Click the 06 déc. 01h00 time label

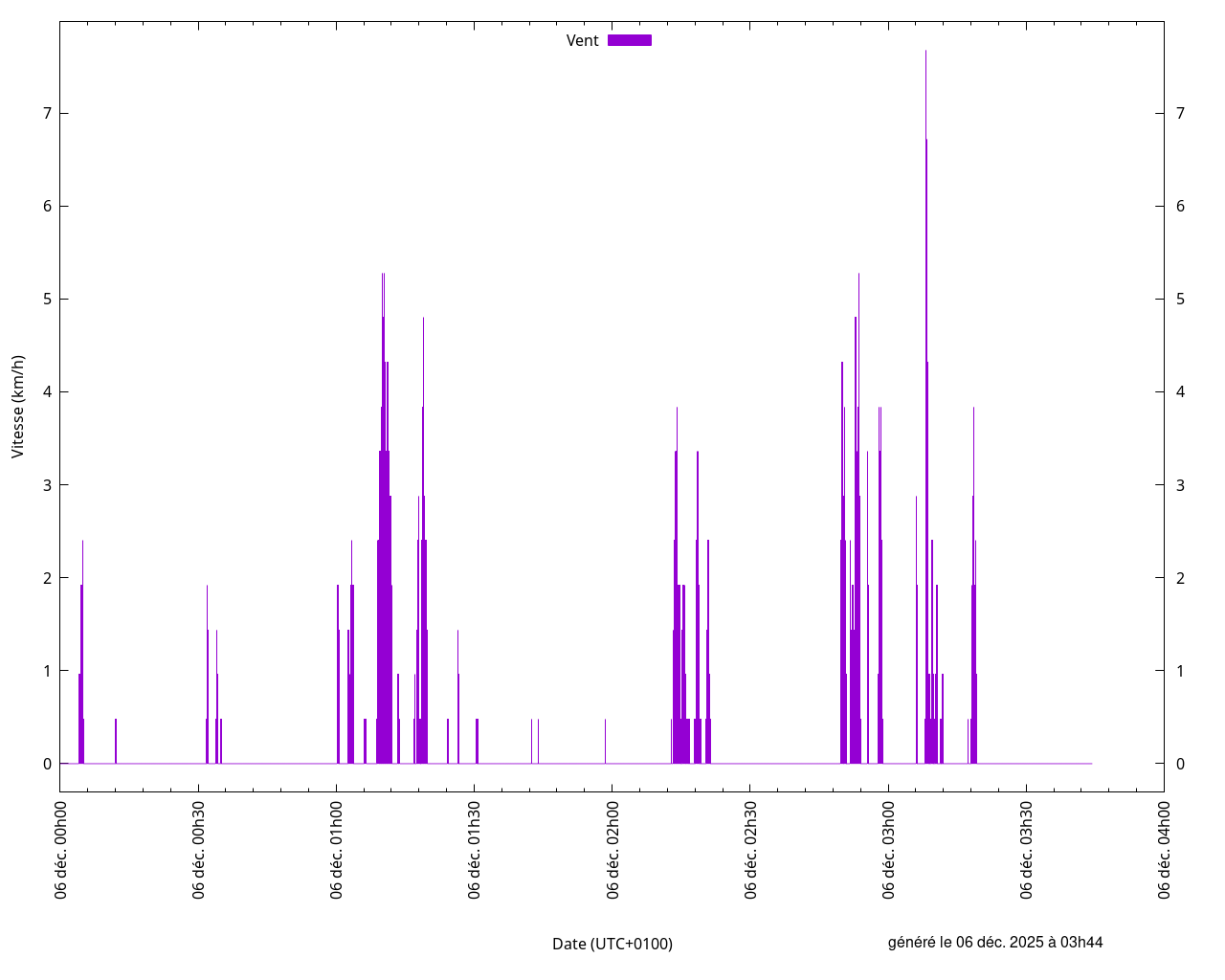tap(336, 850)
